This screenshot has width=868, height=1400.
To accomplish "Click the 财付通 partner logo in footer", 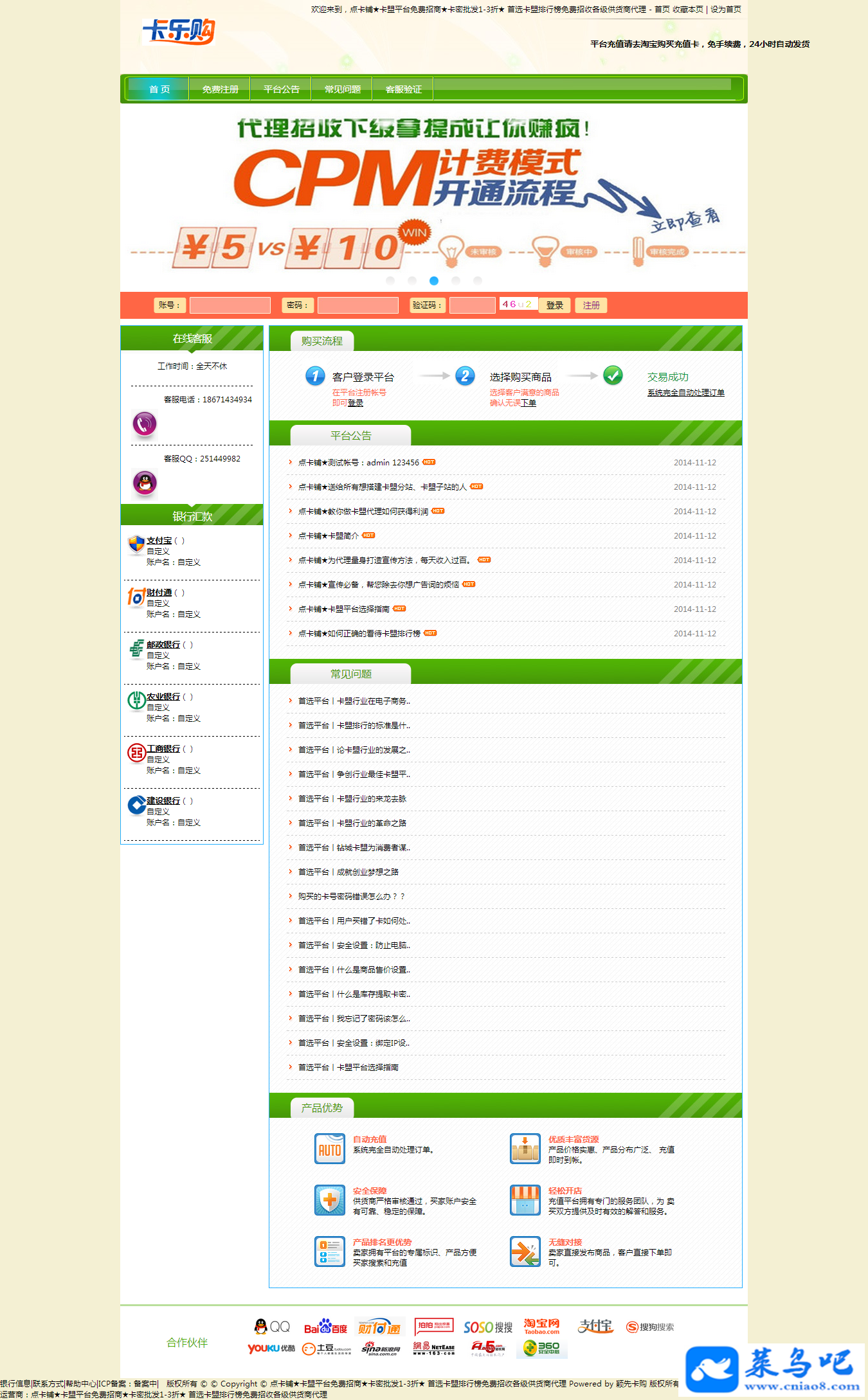I will (x=381, y=1327).
